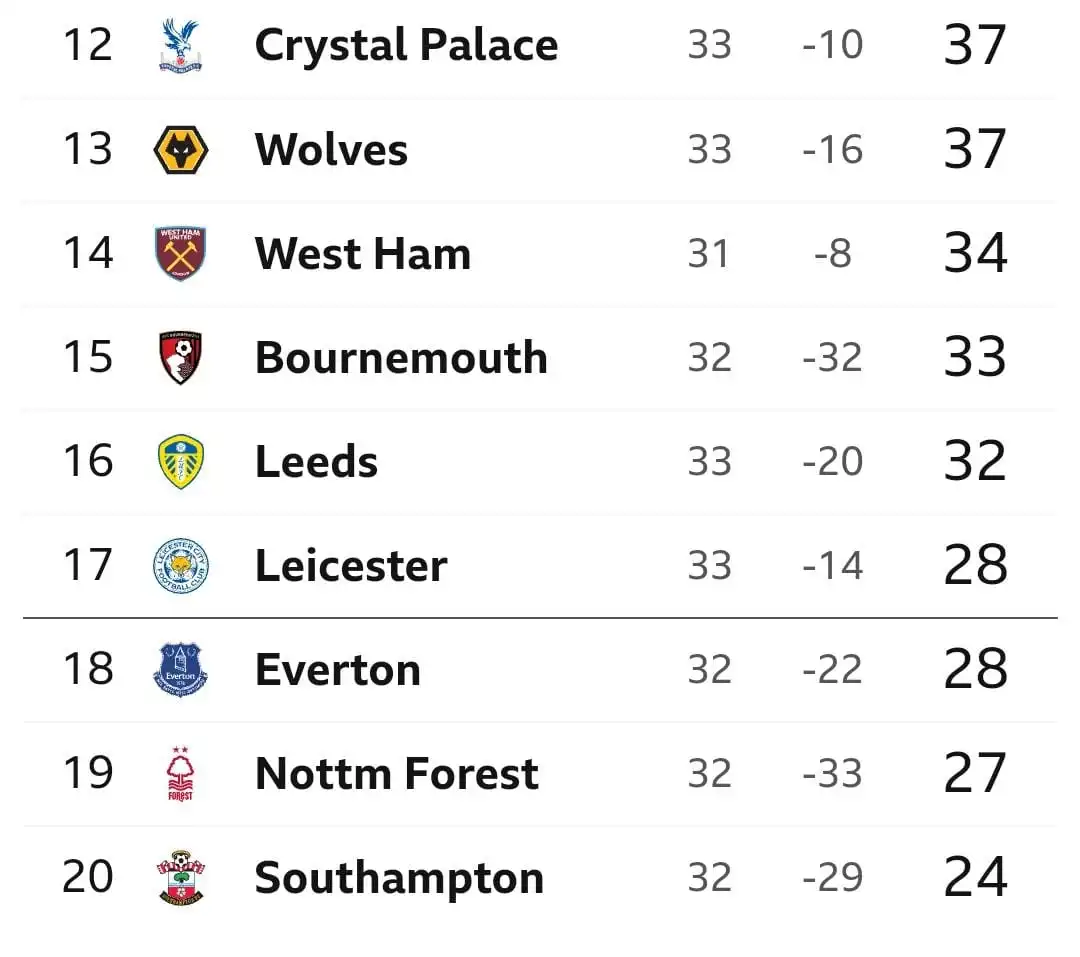Click Southampton's 24 points value
1080x957 pixels.
click(975, 877)
